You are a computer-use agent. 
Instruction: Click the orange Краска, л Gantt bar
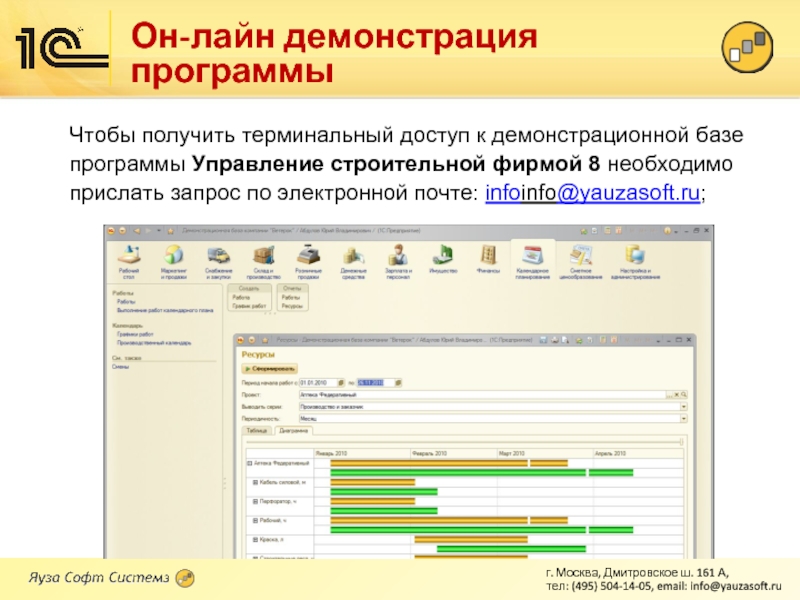[x=471, y=539]
